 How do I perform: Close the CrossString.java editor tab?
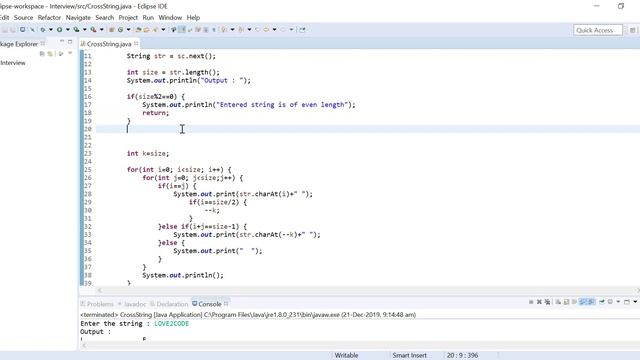pyautogui.click(x=136, y=43)
